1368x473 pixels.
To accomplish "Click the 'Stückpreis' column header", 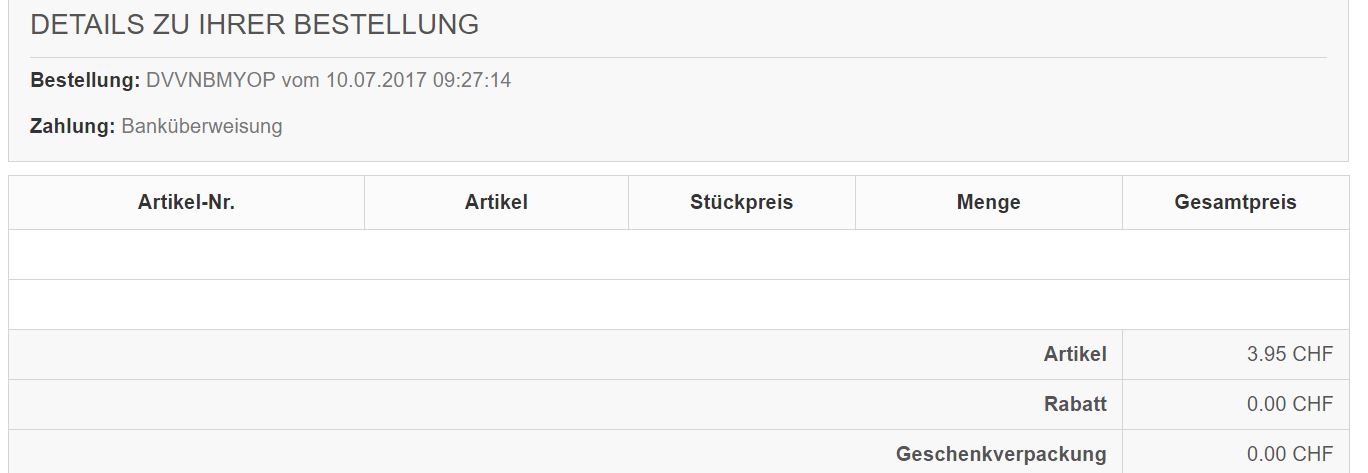I will [x=741, y=202].
